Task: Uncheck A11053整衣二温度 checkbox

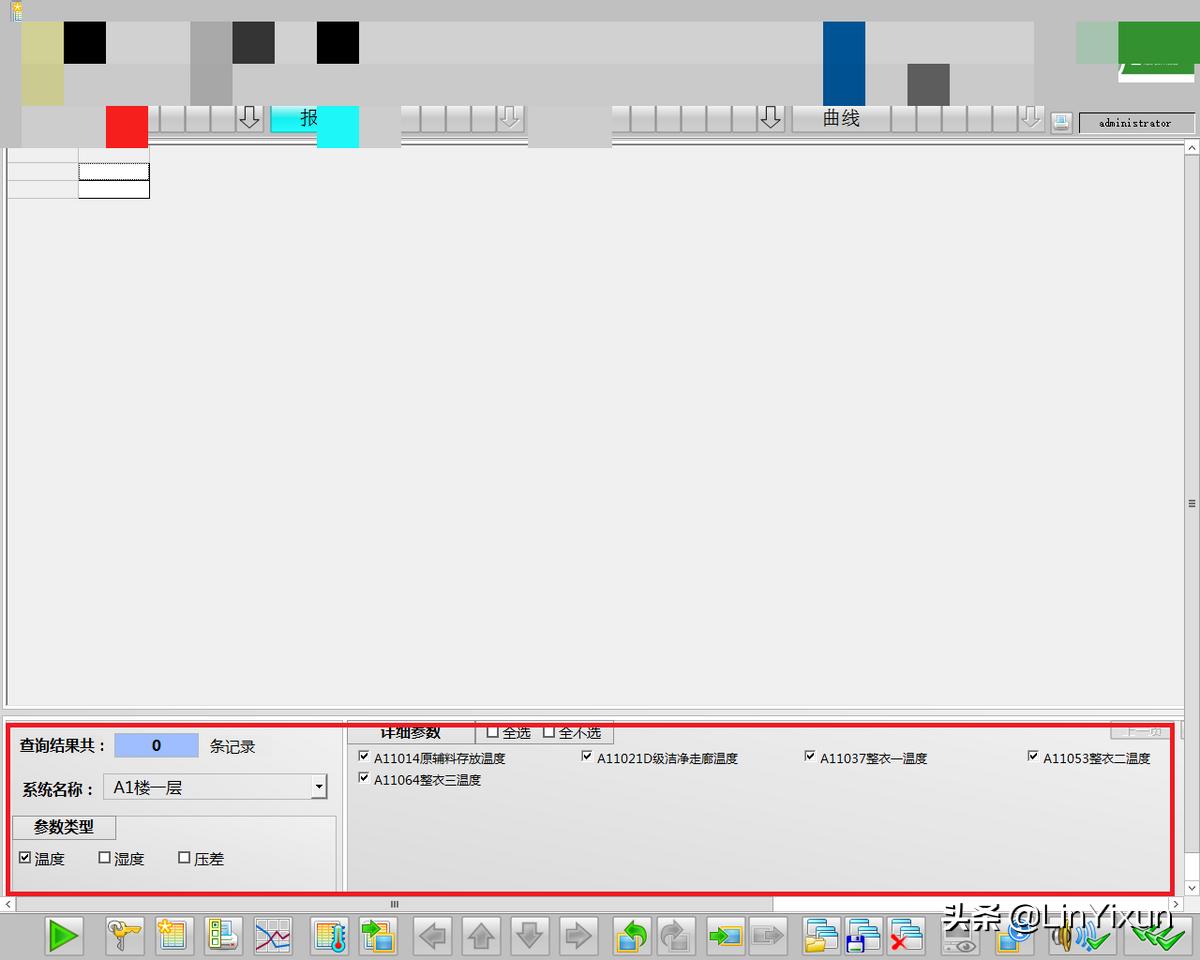Action: (1033, 757)
